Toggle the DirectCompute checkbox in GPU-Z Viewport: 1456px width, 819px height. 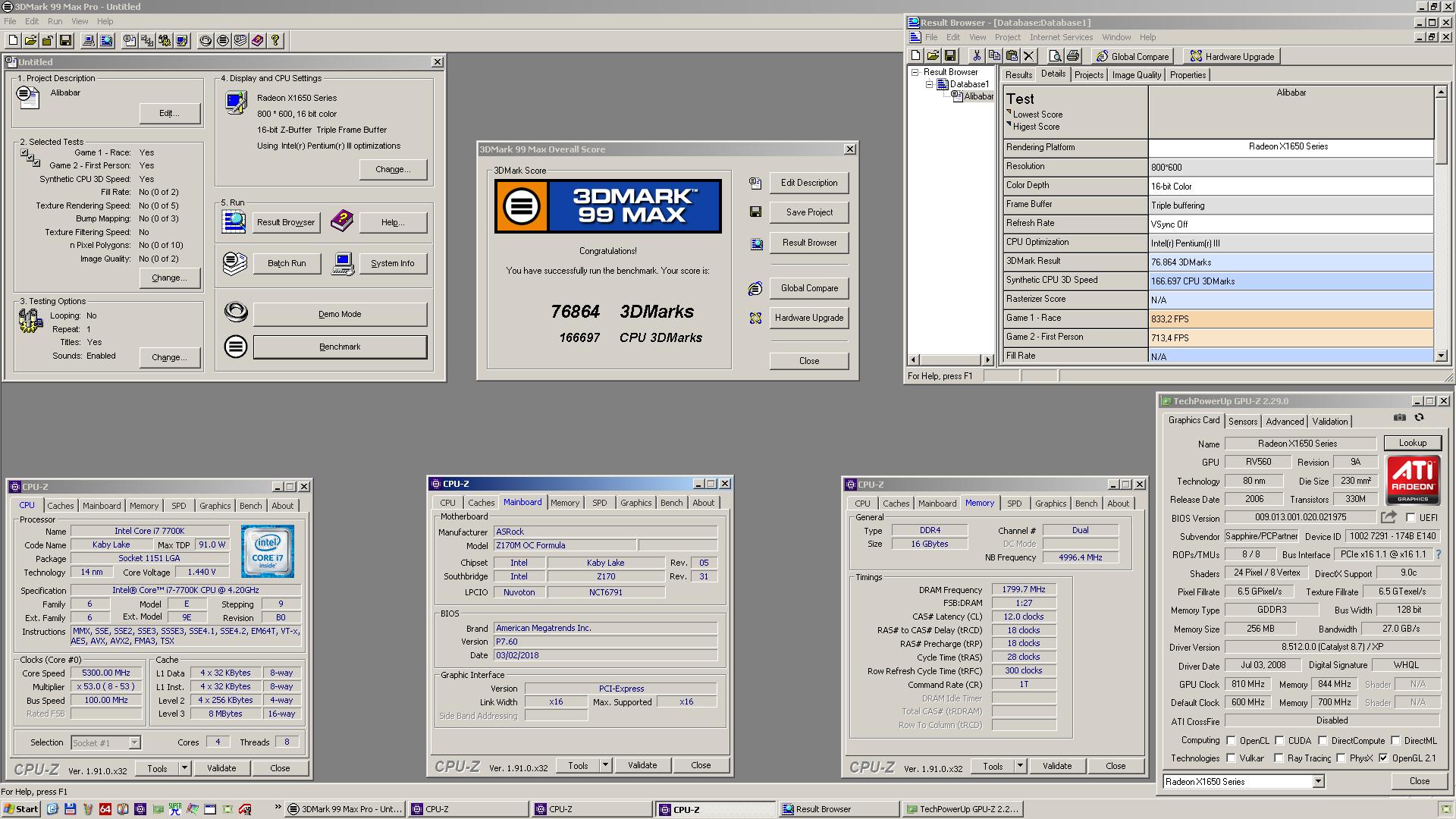pyautogui.click(x=1323, y=741)
